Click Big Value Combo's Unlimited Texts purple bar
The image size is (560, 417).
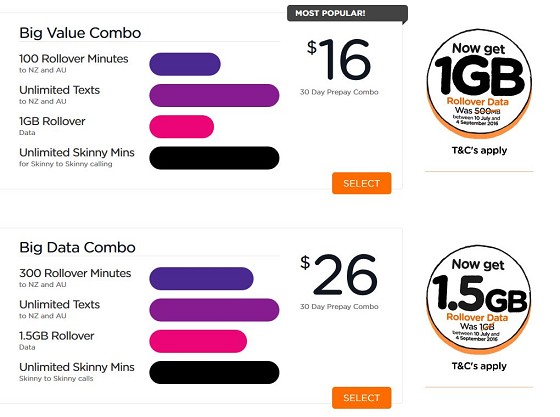[214, 95]
